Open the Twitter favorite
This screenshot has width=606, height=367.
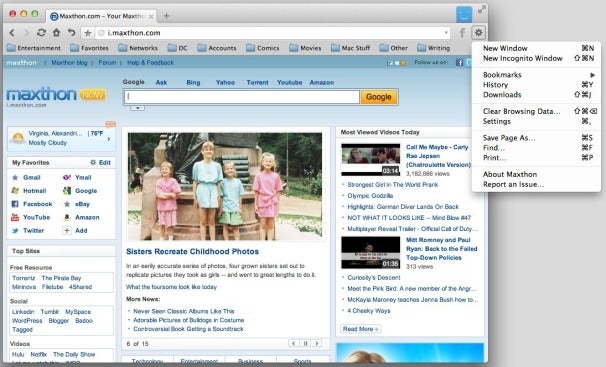28,231
